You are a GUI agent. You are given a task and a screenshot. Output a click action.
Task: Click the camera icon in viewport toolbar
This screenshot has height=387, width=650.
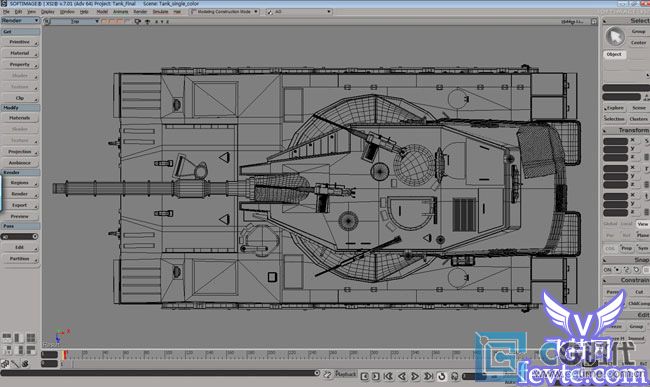click(138, 21)
